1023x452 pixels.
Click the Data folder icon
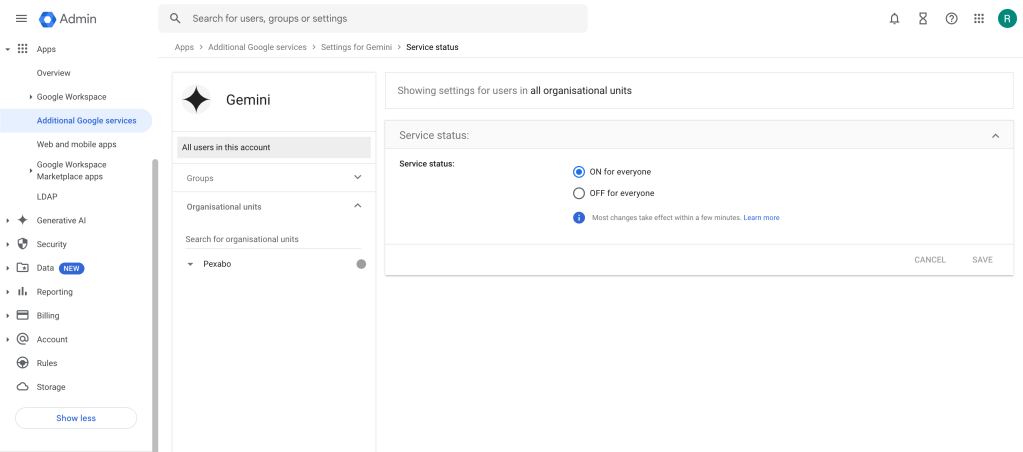(x=23, y=268)
